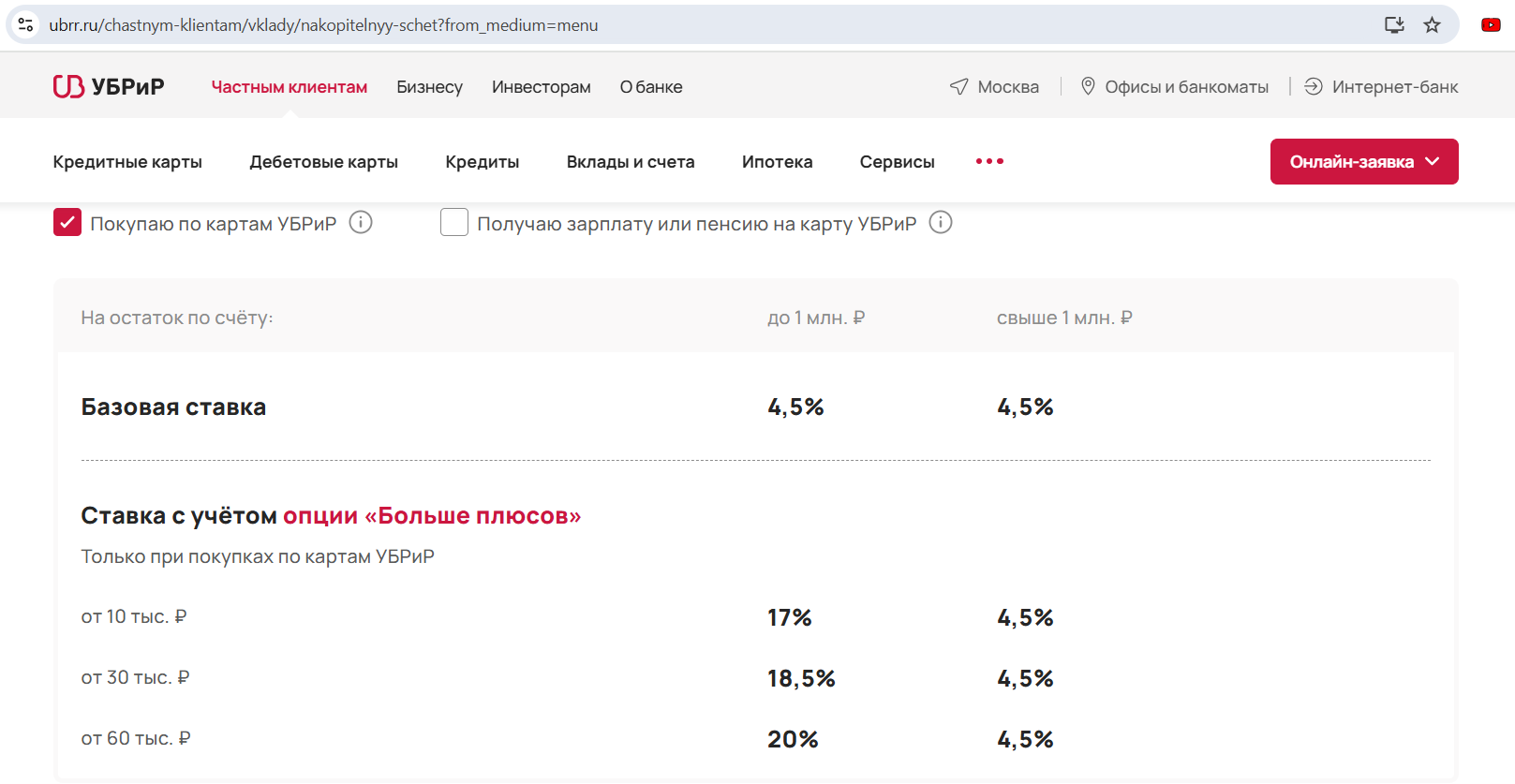The height and width of the screenshot is (784, 1515).
Task: Switch to 'Бизнесу' section tab
Action: pos(429,87)
